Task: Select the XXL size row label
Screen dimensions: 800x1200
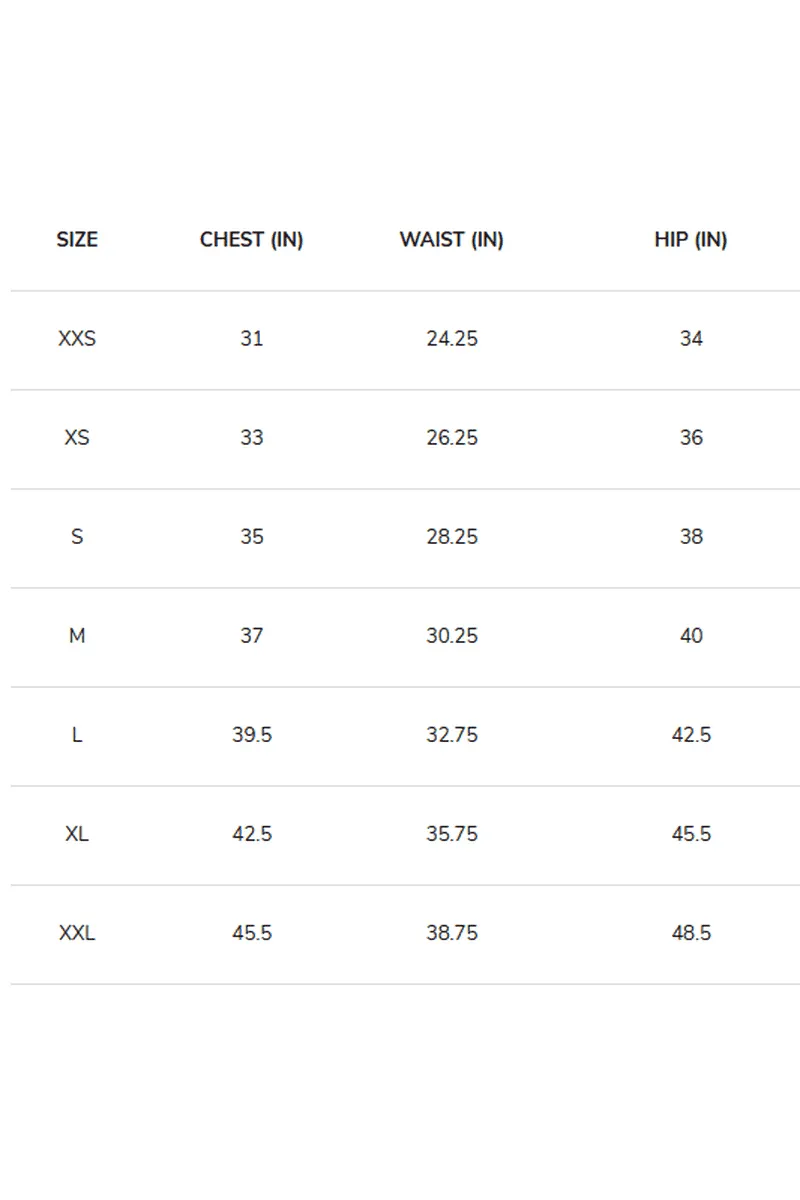Action: (x=77, y=933)
